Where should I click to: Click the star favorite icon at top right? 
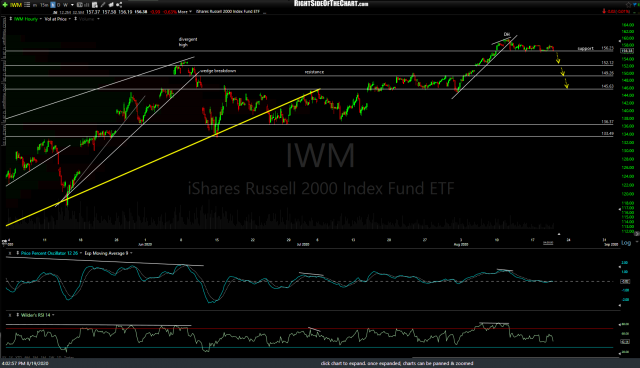(x=629, y=4)
